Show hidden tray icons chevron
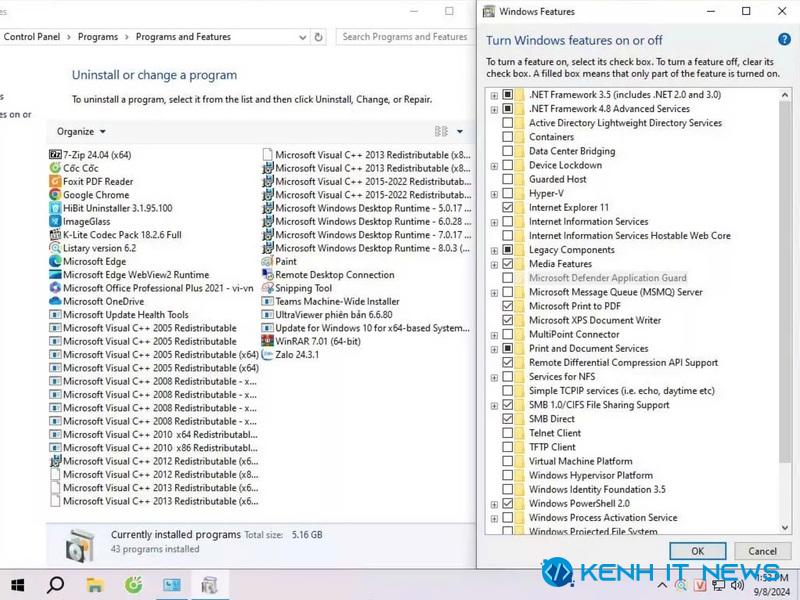This screenshot has height=600, width=800. click(x=662, y=585)
